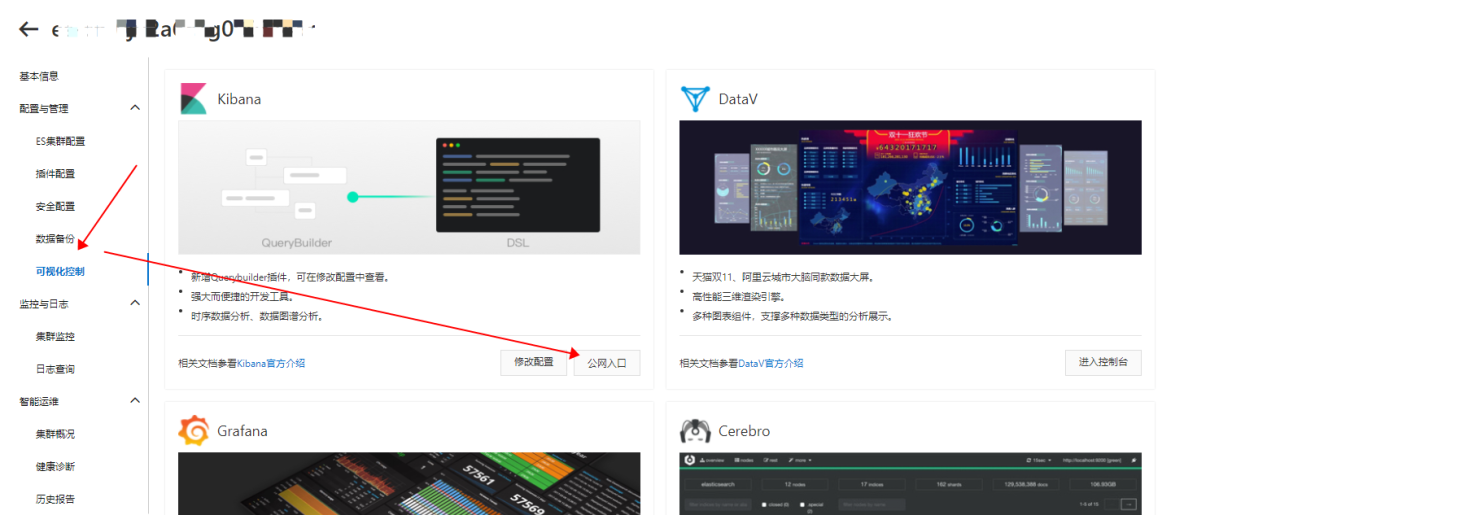Viewport: 1468px width, 515px height.
Task: Click the line starting with 多种图表组件
Action: tap(791, 316)
